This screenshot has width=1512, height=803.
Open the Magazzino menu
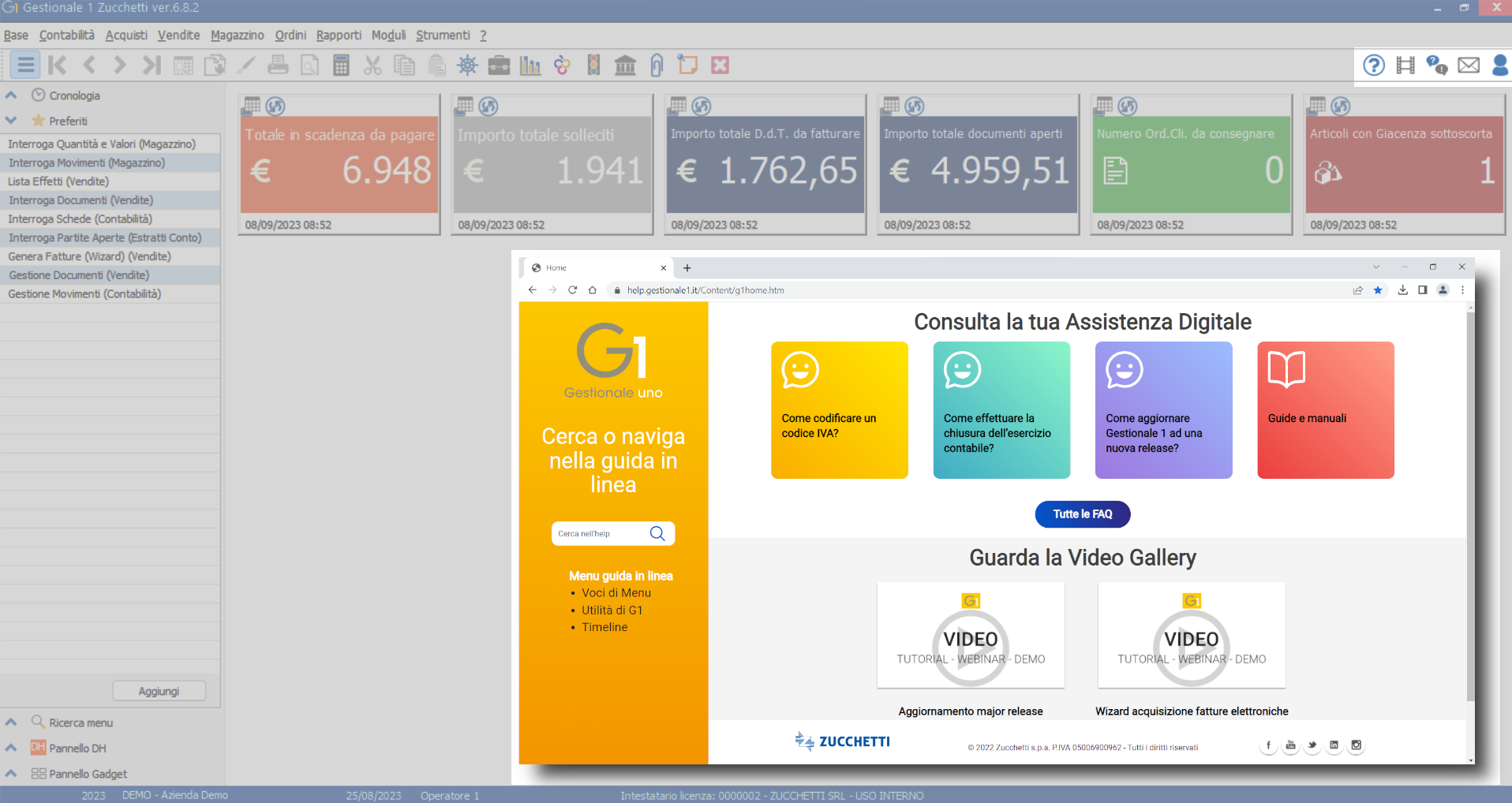[237, 35]
